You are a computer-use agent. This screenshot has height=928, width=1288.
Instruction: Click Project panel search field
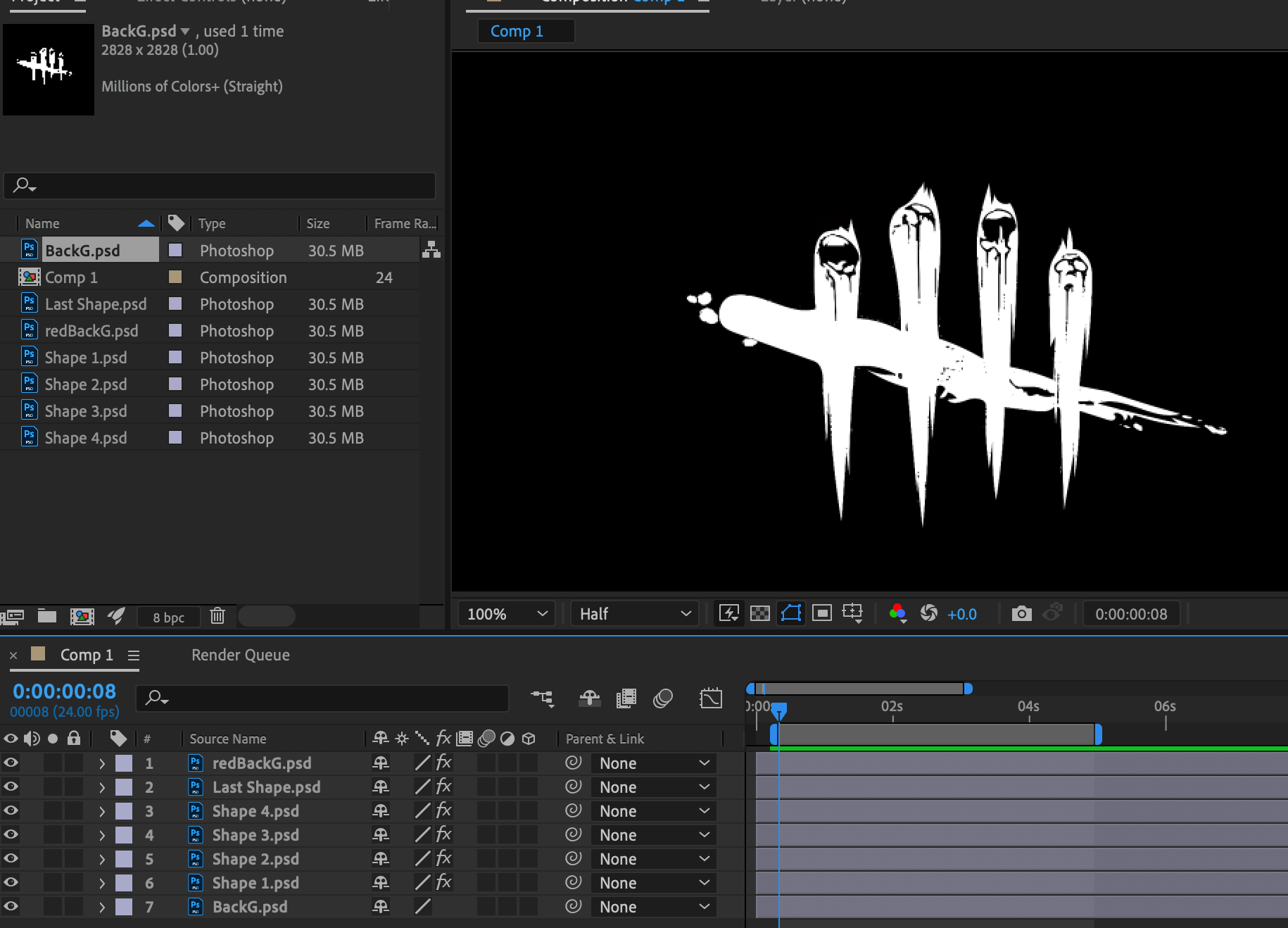[x=220, y=185]
